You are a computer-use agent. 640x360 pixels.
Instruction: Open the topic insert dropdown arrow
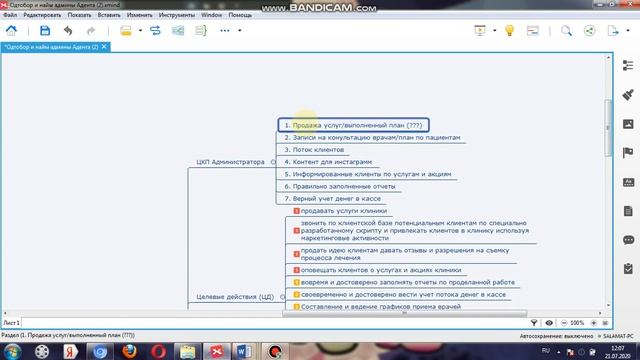(x=140, y=31)
